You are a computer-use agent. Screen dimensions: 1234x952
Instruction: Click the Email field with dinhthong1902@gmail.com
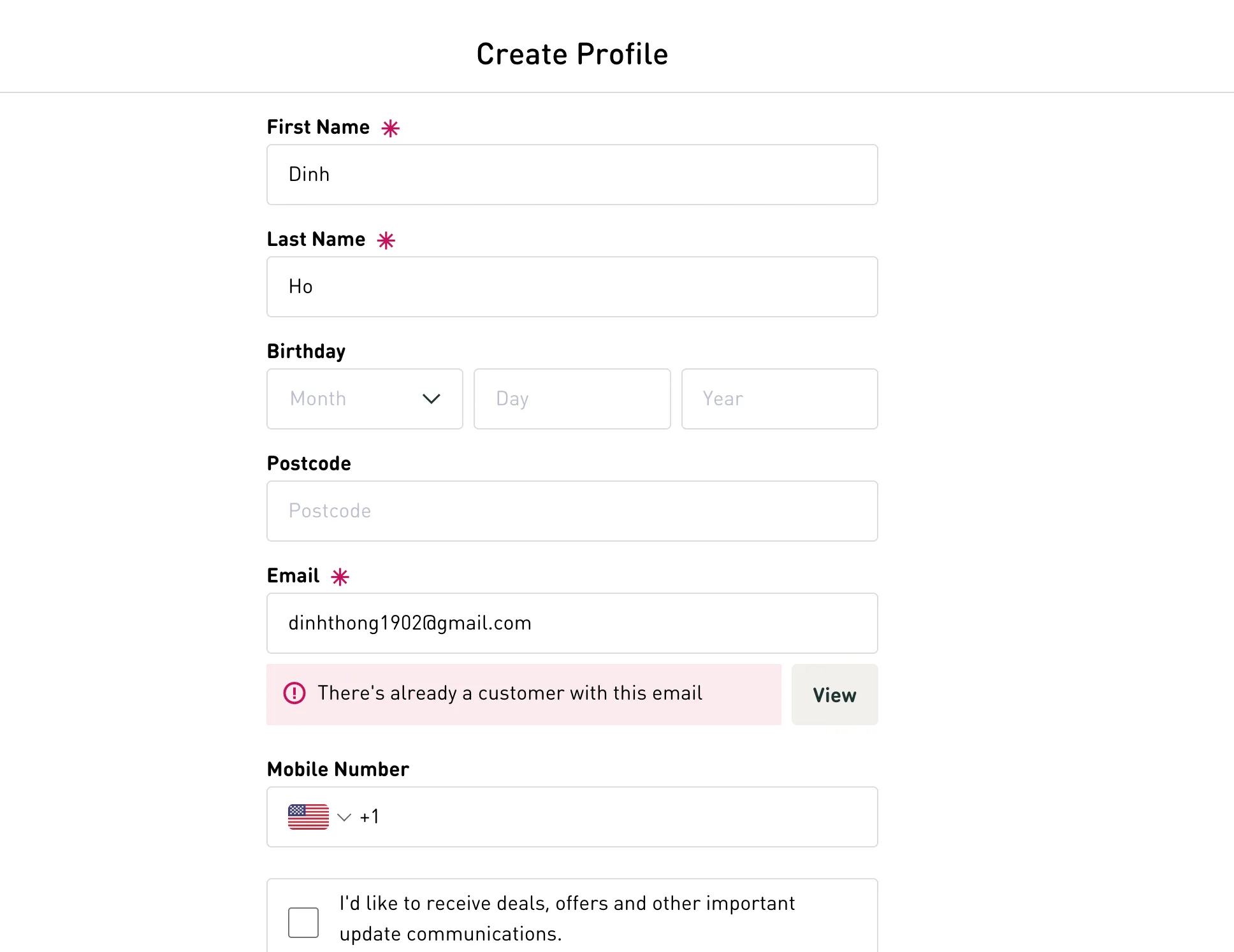572,623
